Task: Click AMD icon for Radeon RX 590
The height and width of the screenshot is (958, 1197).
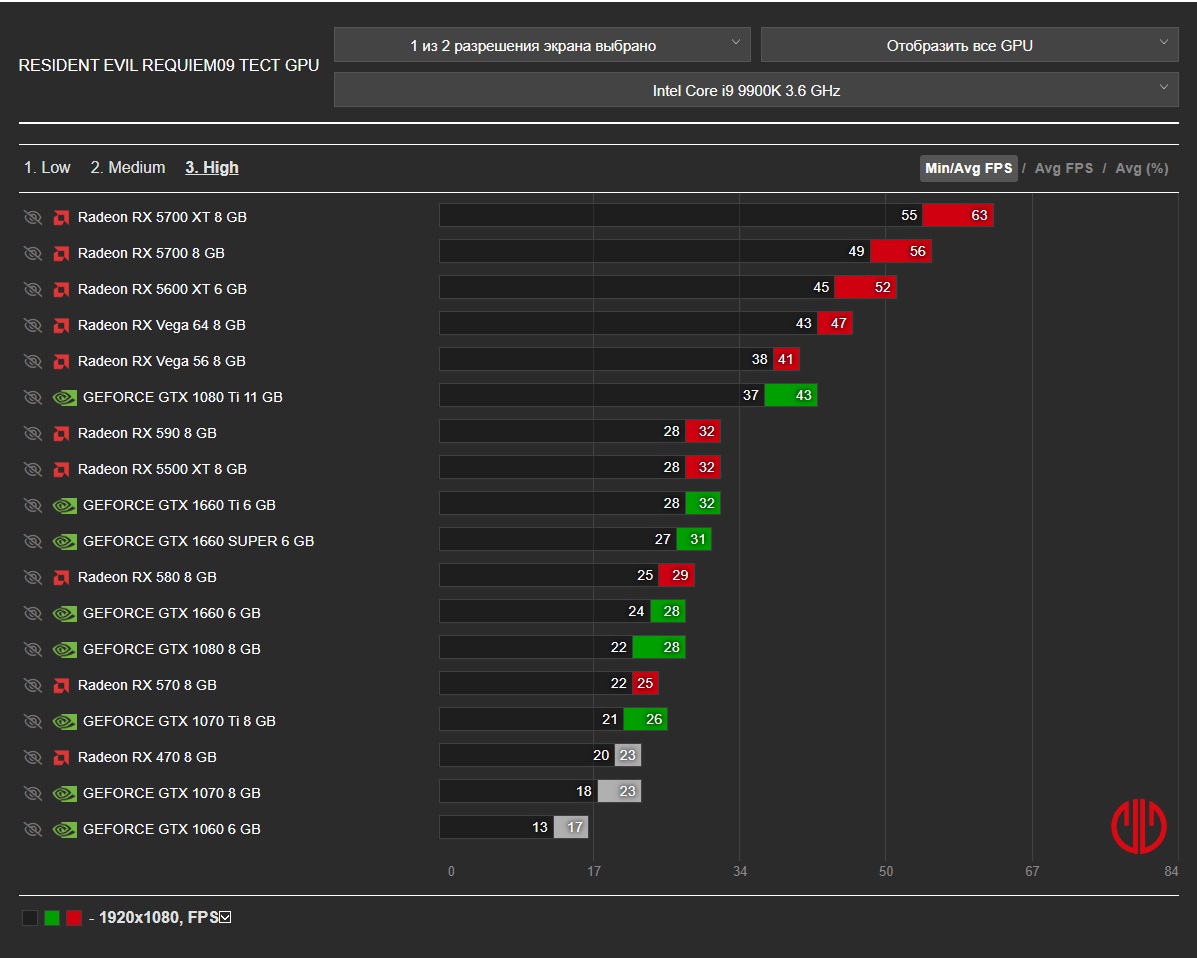Action: (61, 434)
